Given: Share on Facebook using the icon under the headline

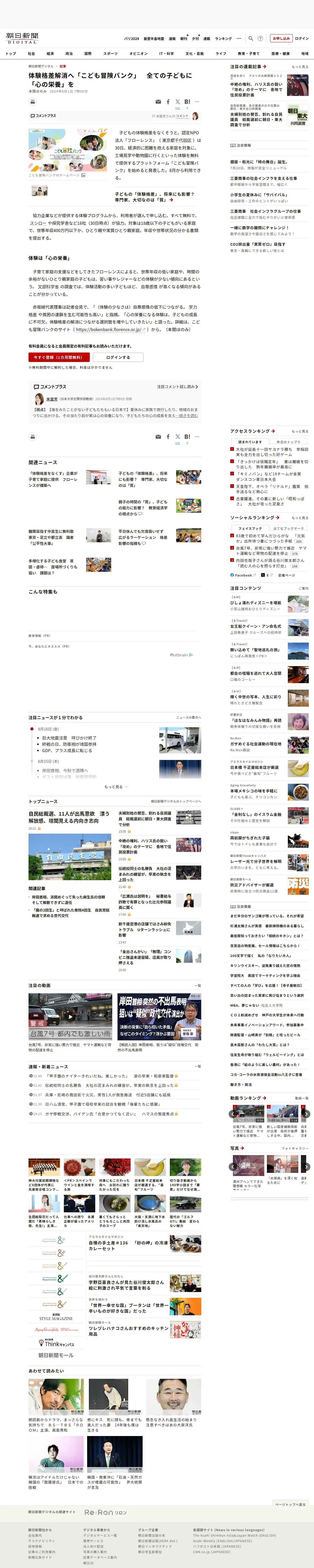Looking at the screenshot, I should click(168, 102).
